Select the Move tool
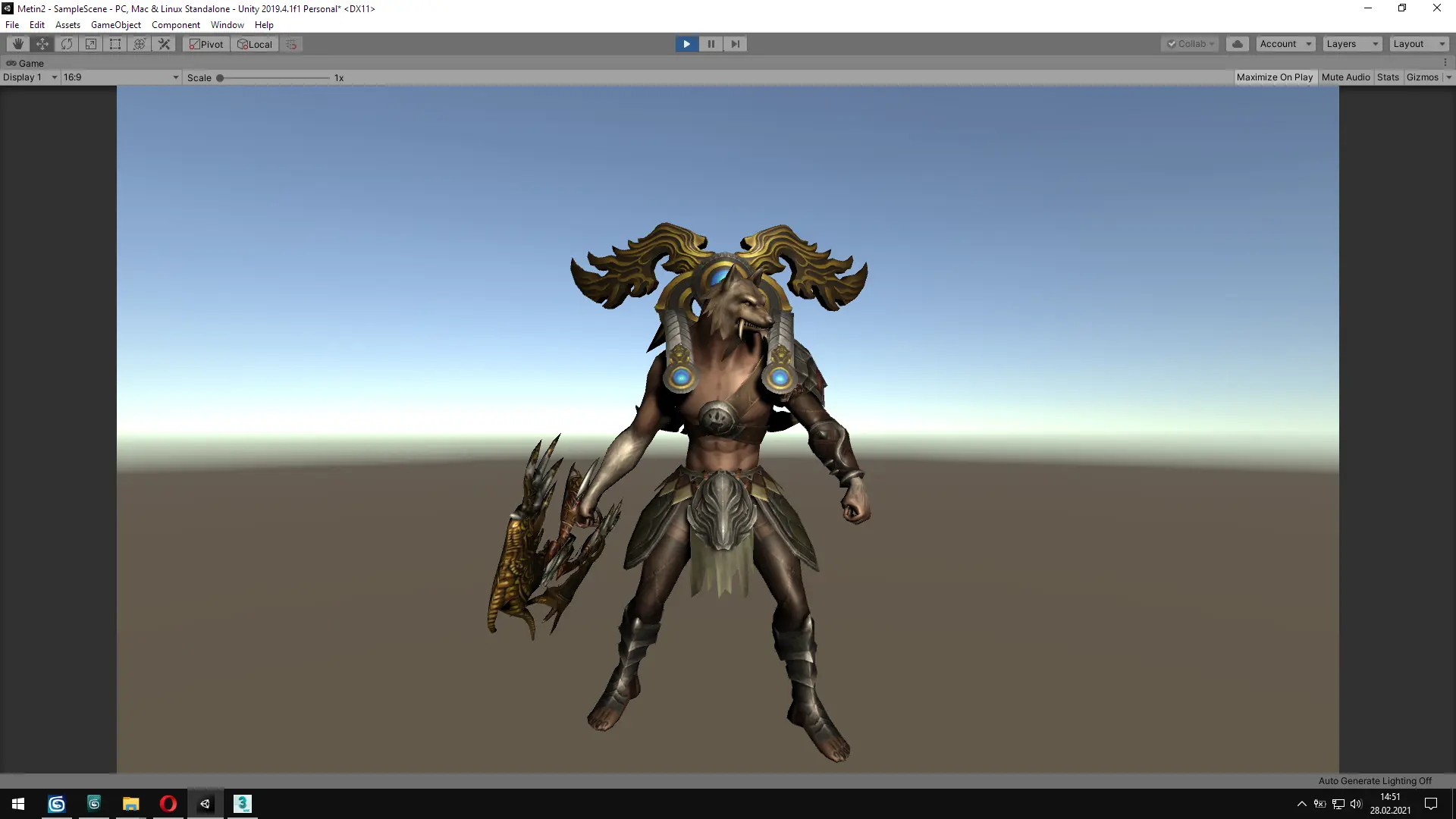The width and height of the screenshot is (1456, 819). (42, 44)
